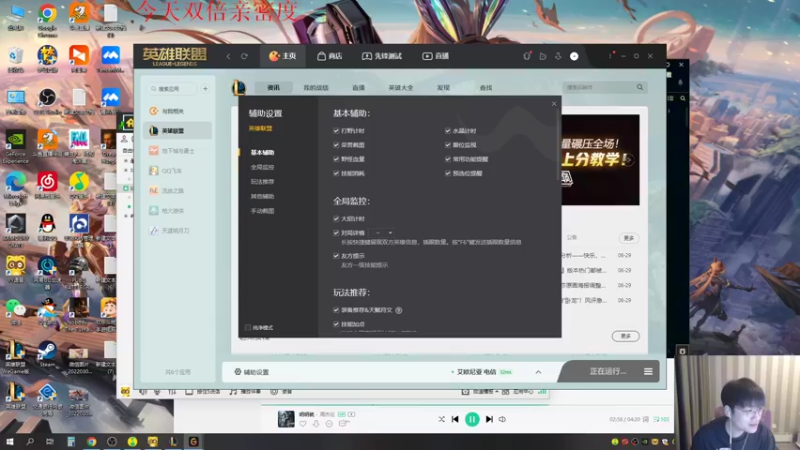This screenshot has width=800, height=450.
Task: Skip to next track in the music player
Action: 489,419
